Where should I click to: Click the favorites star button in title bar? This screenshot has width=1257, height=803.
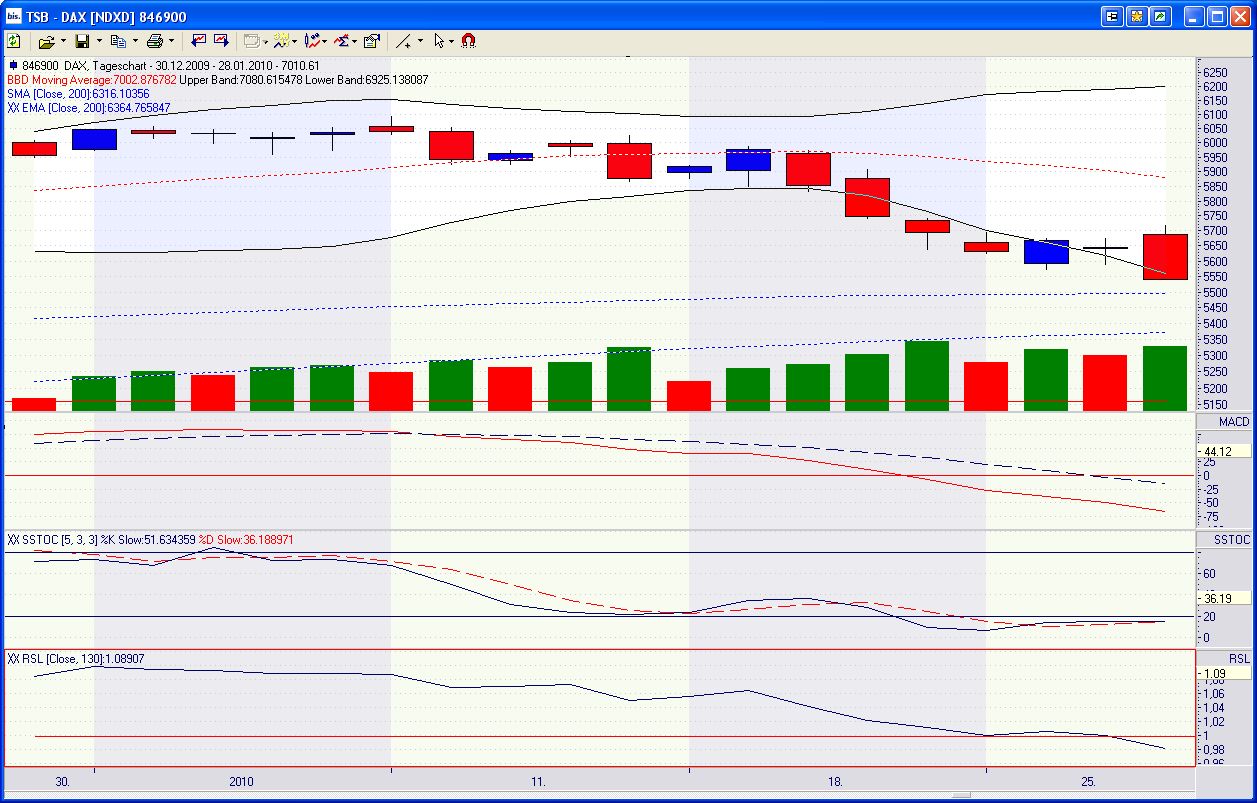click(1135, 15)
